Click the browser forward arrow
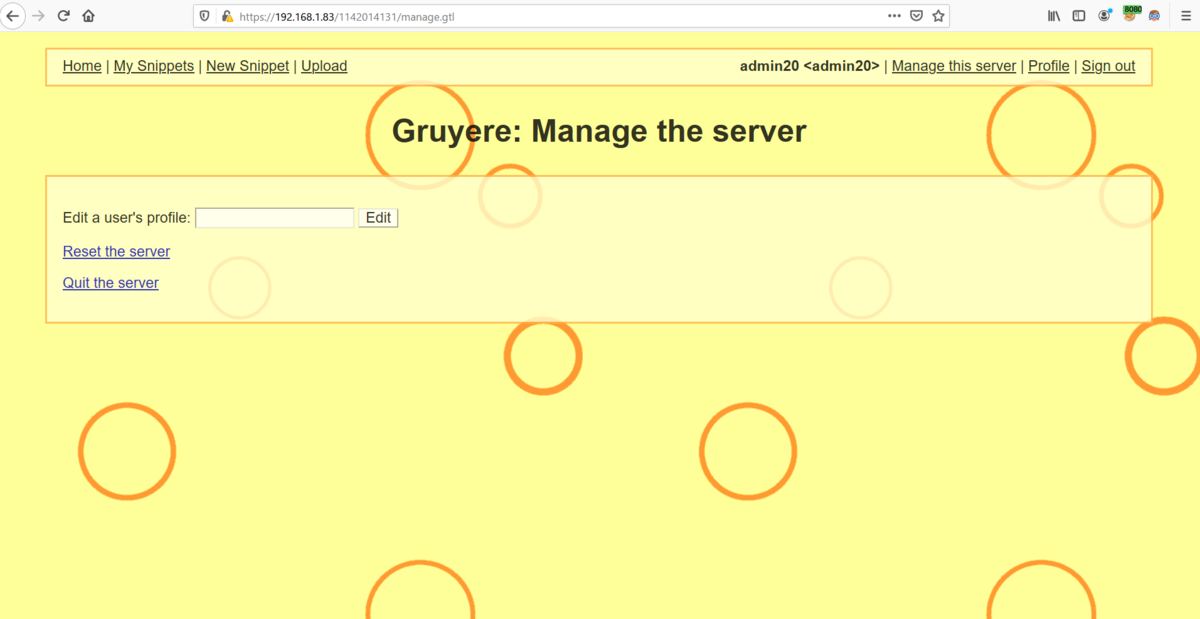The image size is (1200, 619). coord(39,16)
